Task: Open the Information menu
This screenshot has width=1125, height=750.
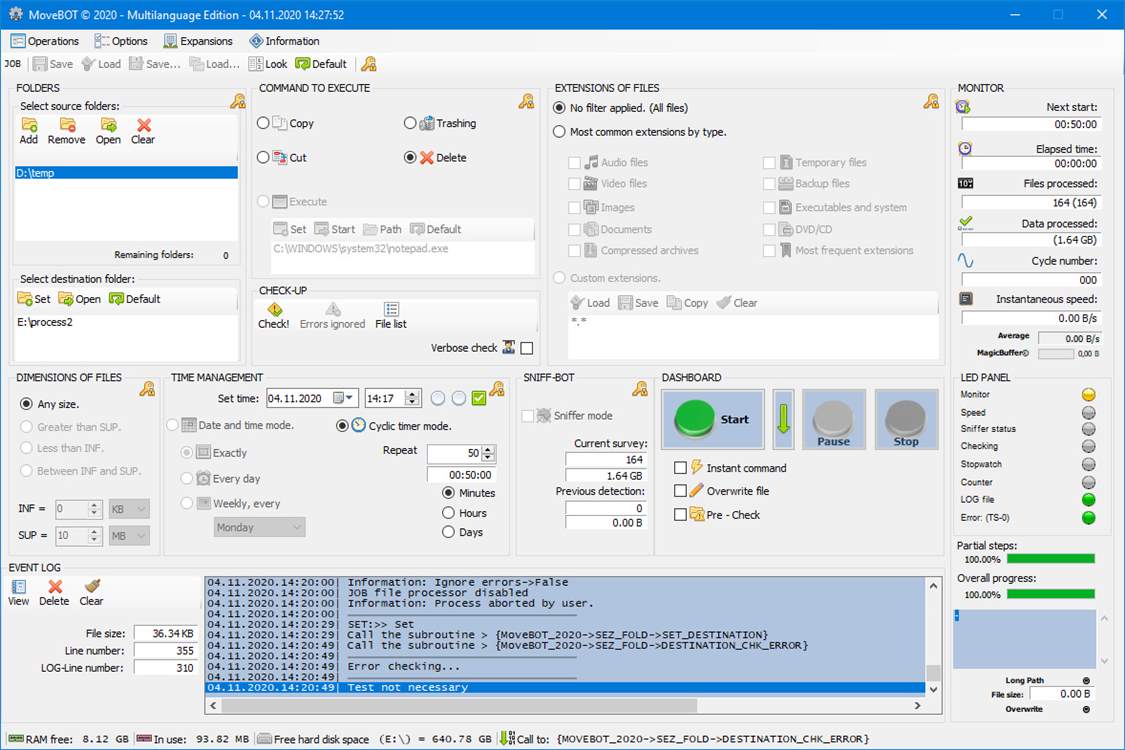Action: point(284,41)
